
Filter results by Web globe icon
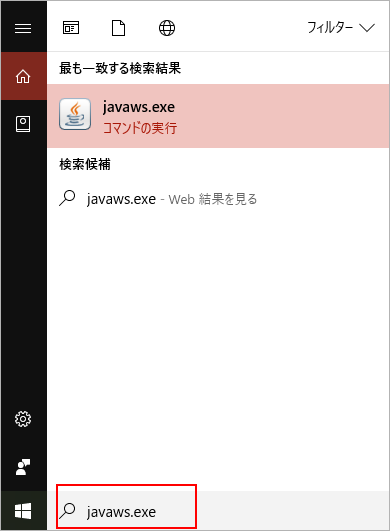[167, 28]
